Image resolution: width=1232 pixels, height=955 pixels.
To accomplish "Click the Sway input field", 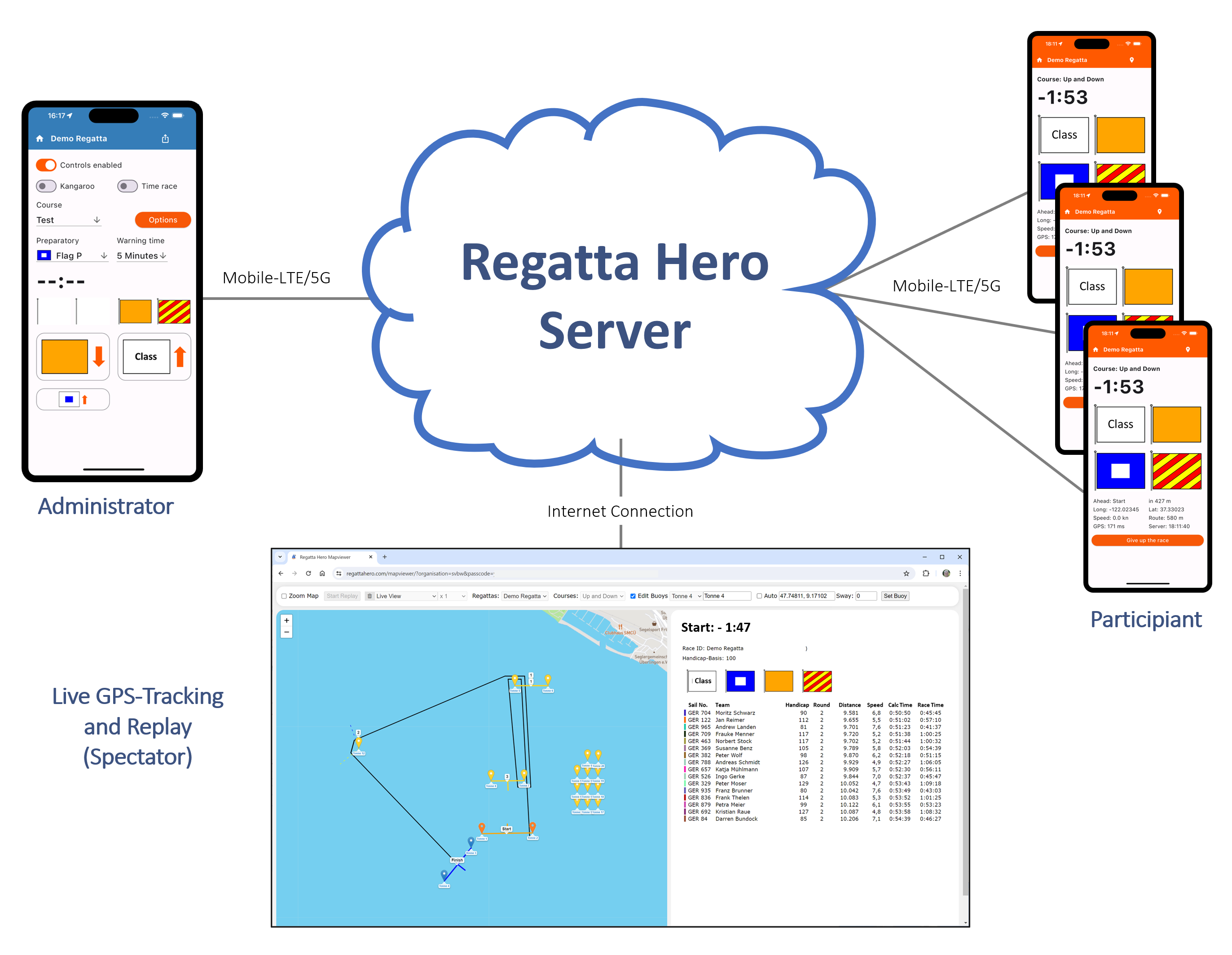I will click(866, 596).
